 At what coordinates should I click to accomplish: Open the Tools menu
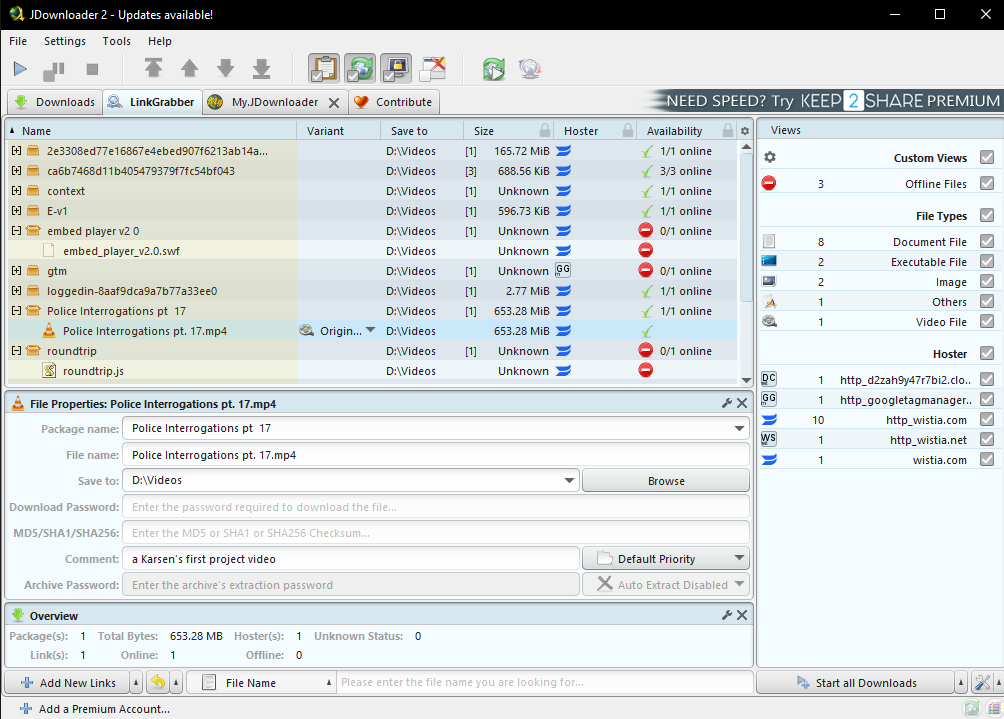(x=117, y=41)
